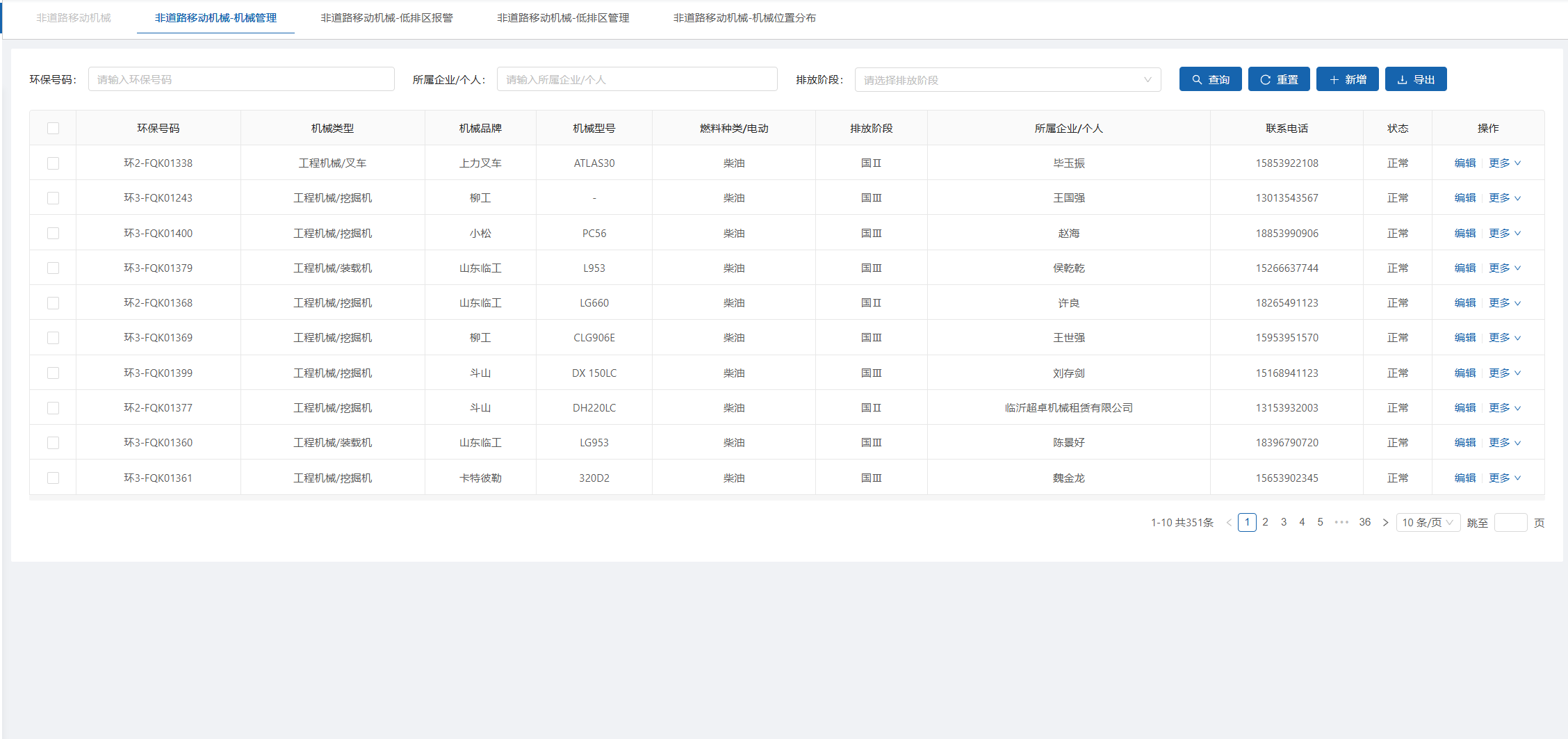Image resolution: width=1568 pixels, height=739 pixels.
Task: Click brand cell 卡特彼勒
Action: tap(480, 478)
